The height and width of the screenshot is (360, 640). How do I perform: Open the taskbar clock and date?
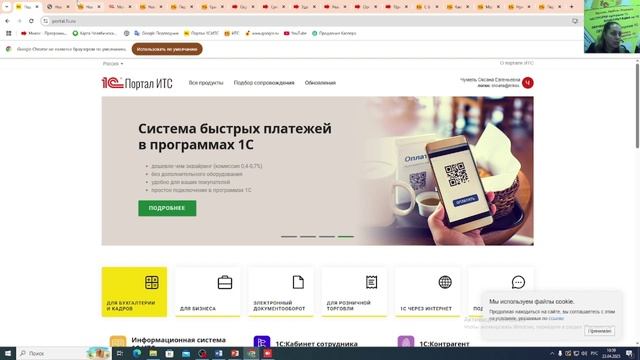[x=611, y=353]
